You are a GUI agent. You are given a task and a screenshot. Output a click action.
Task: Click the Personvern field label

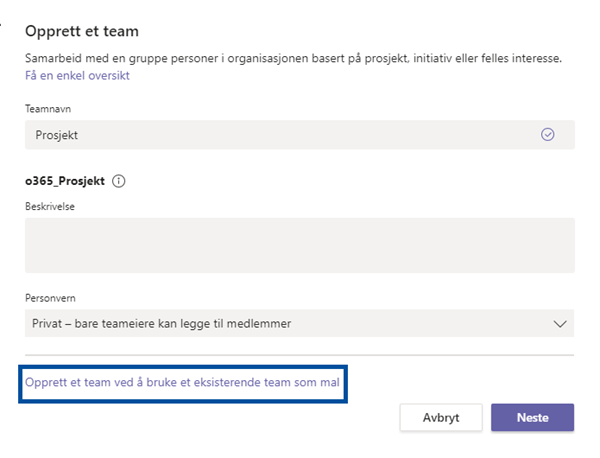pyautogui.click(x=51, y=297)
